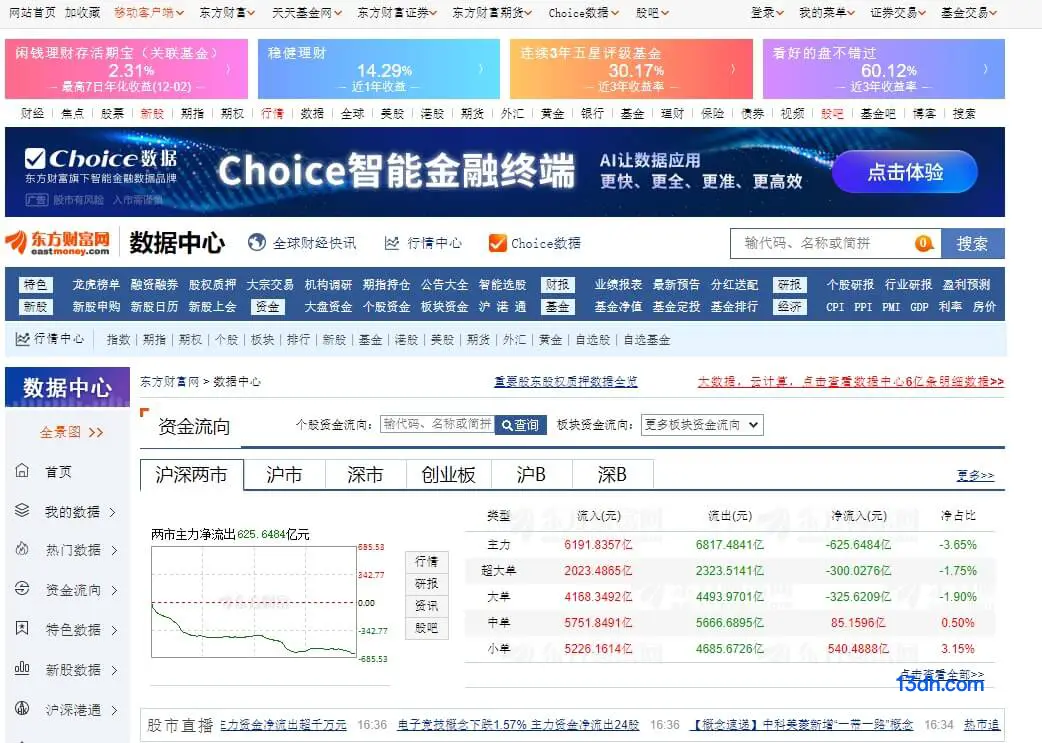The width and height of the screenshot is (1042, 743).
Task: Open 重要股东股权质押数据全览 link
Action: pos(566,381)
